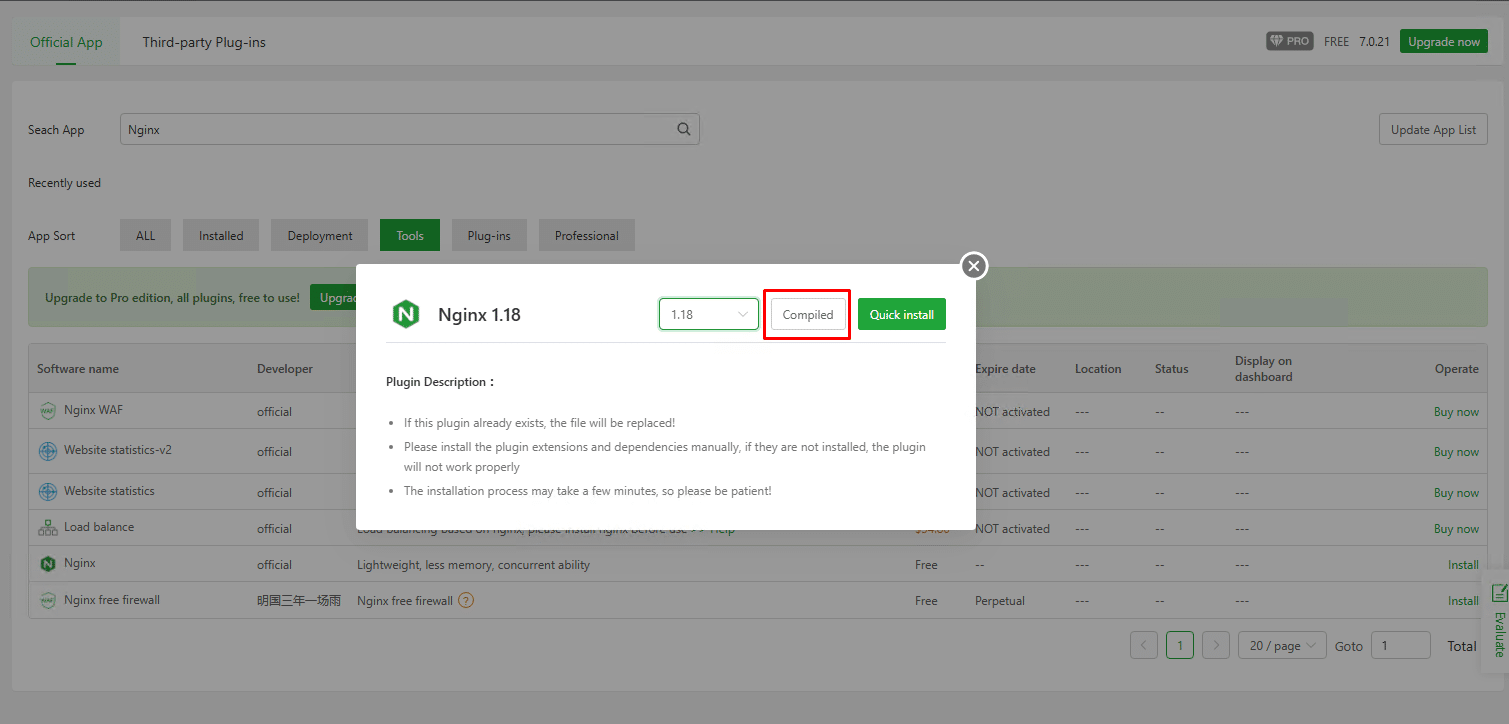Filter apps by ALL

146,236
